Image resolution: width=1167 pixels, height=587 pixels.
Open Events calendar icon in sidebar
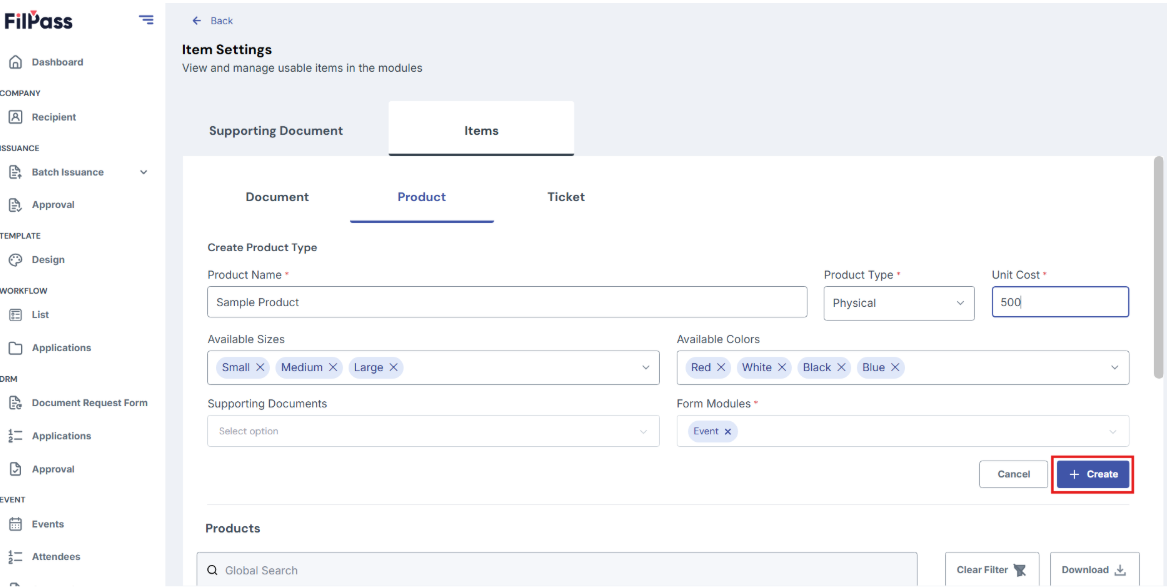(15, 524)
